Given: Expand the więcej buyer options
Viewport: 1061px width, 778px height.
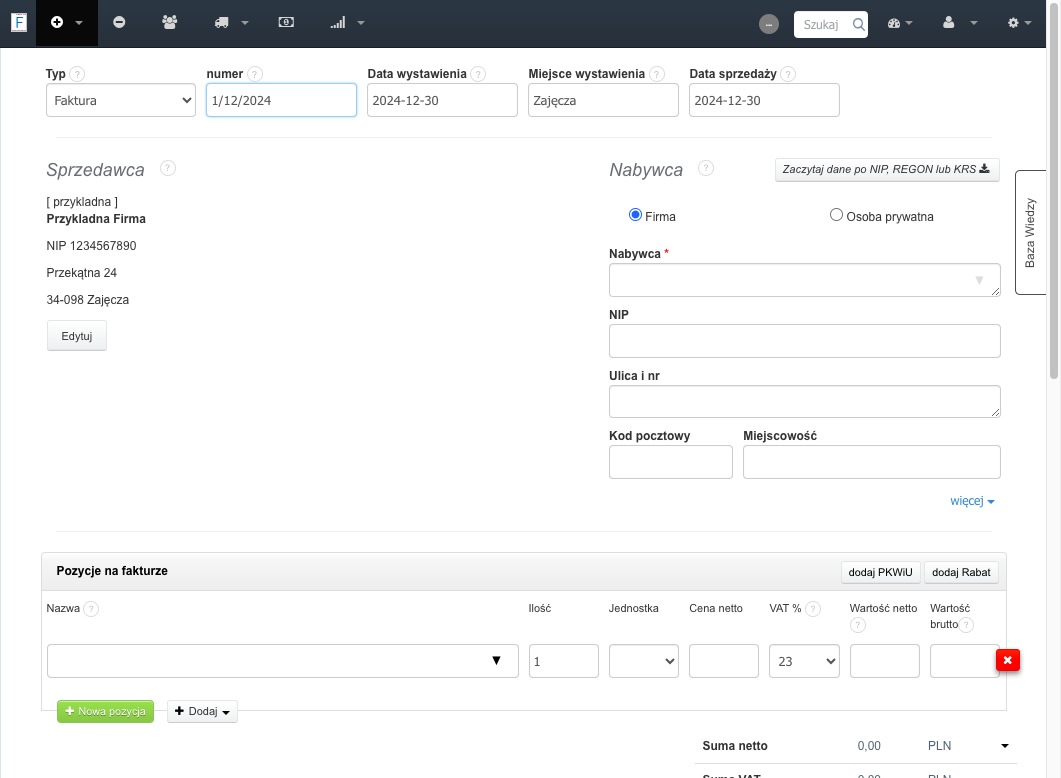Looking at the screenshot, I should coord(972,501).
